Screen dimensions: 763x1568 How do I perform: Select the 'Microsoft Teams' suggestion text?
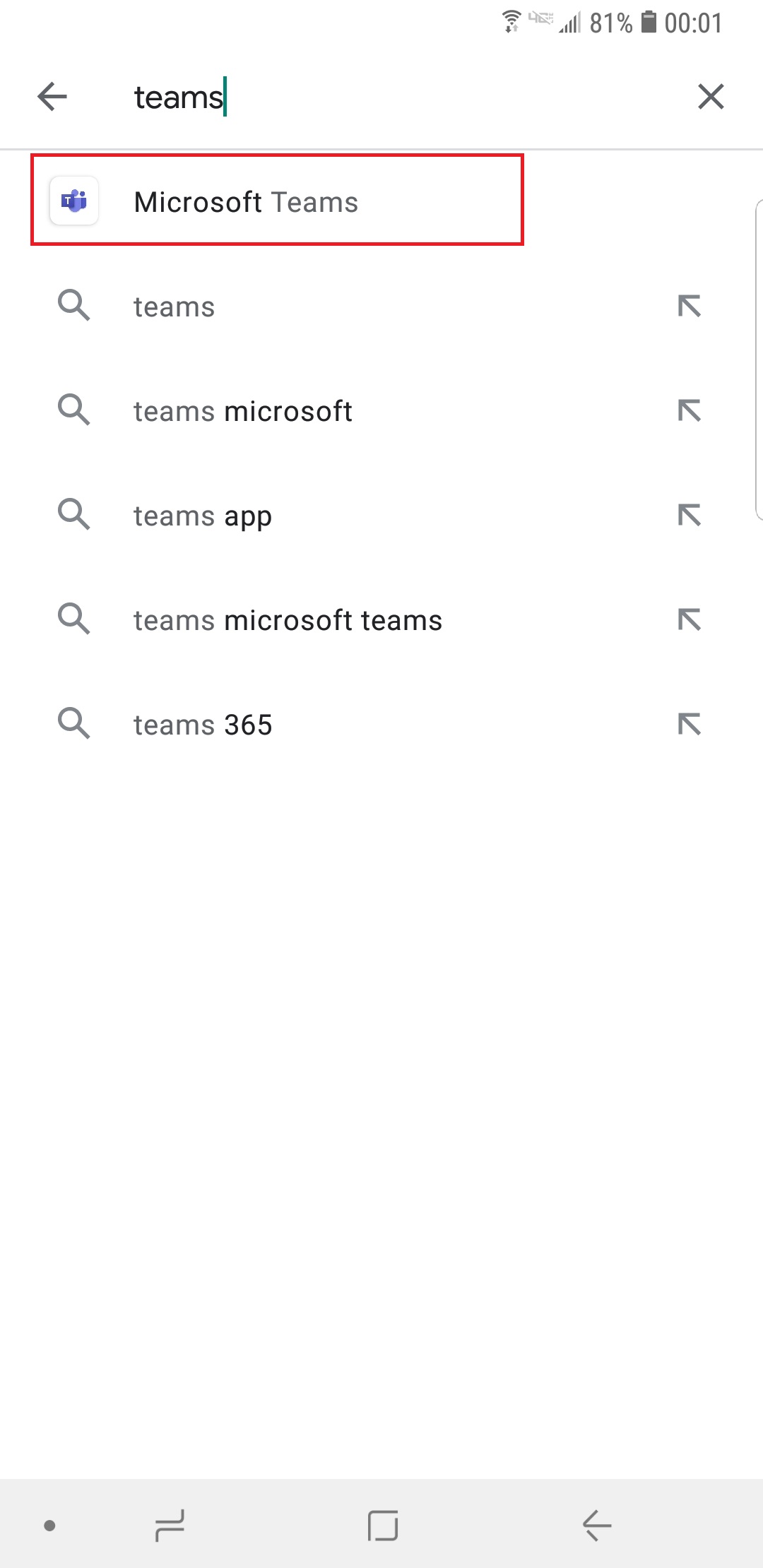(246, 203)
